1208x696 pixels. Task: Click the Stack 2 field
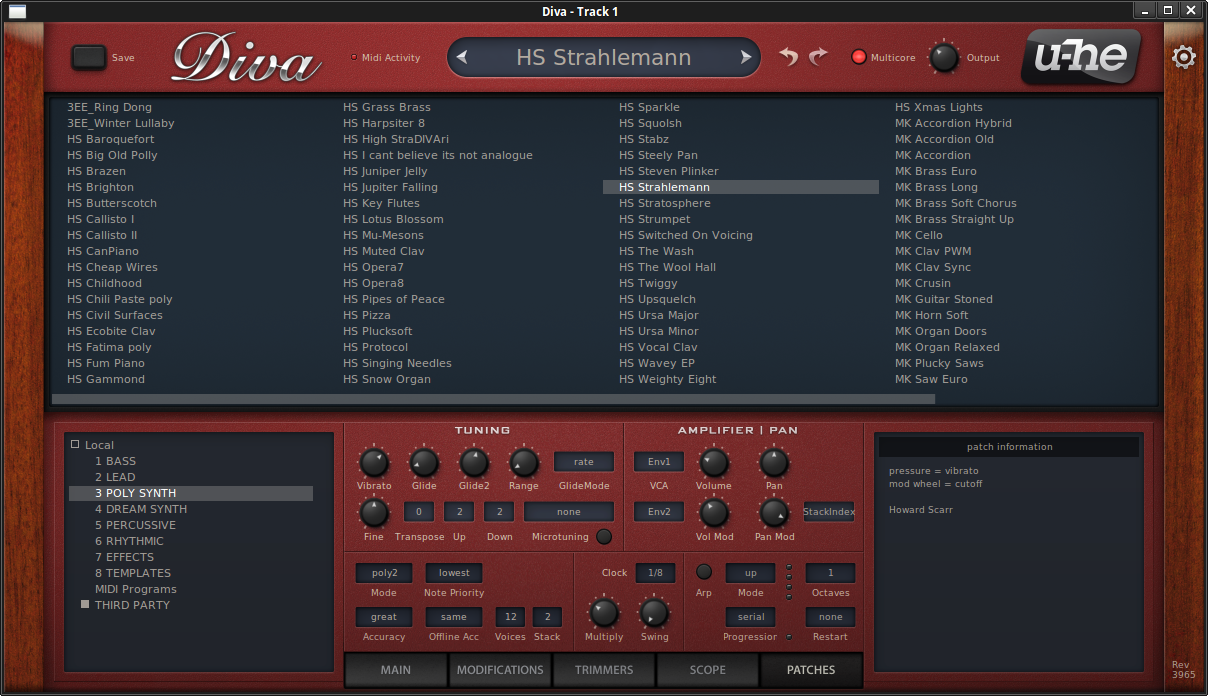547,617
